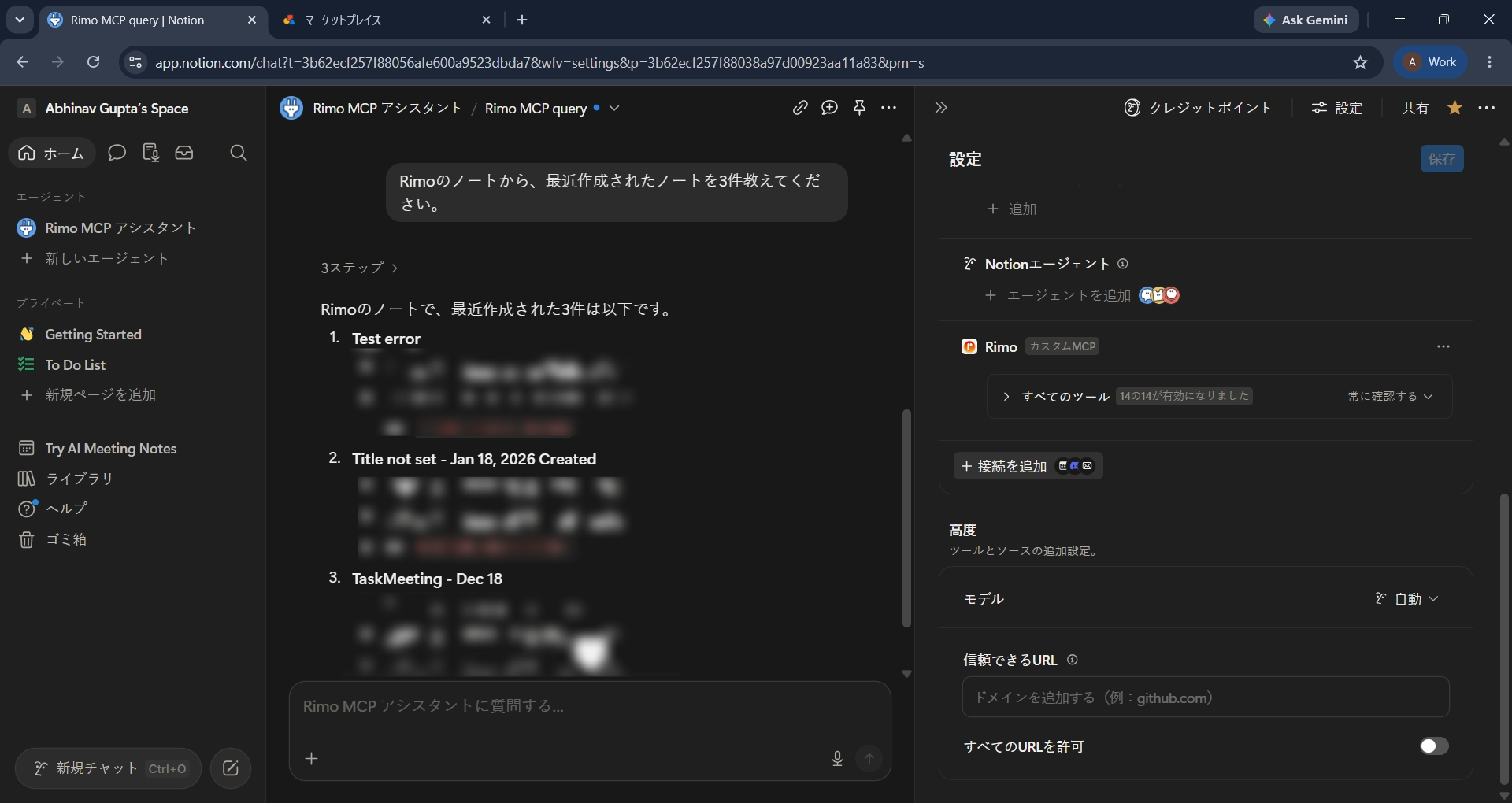This screenshot has width=1512, height=803.
Task: Open クレジットポイント
Action: point(1198,108)
